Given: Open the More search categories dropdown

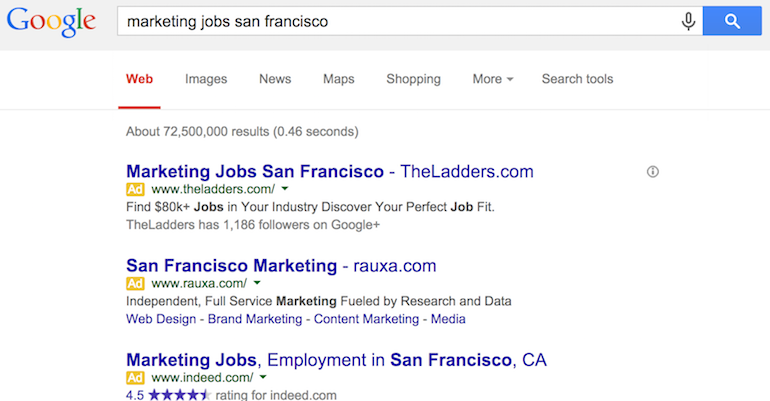Looking at the screenshot, I should [x=493, y=79].
